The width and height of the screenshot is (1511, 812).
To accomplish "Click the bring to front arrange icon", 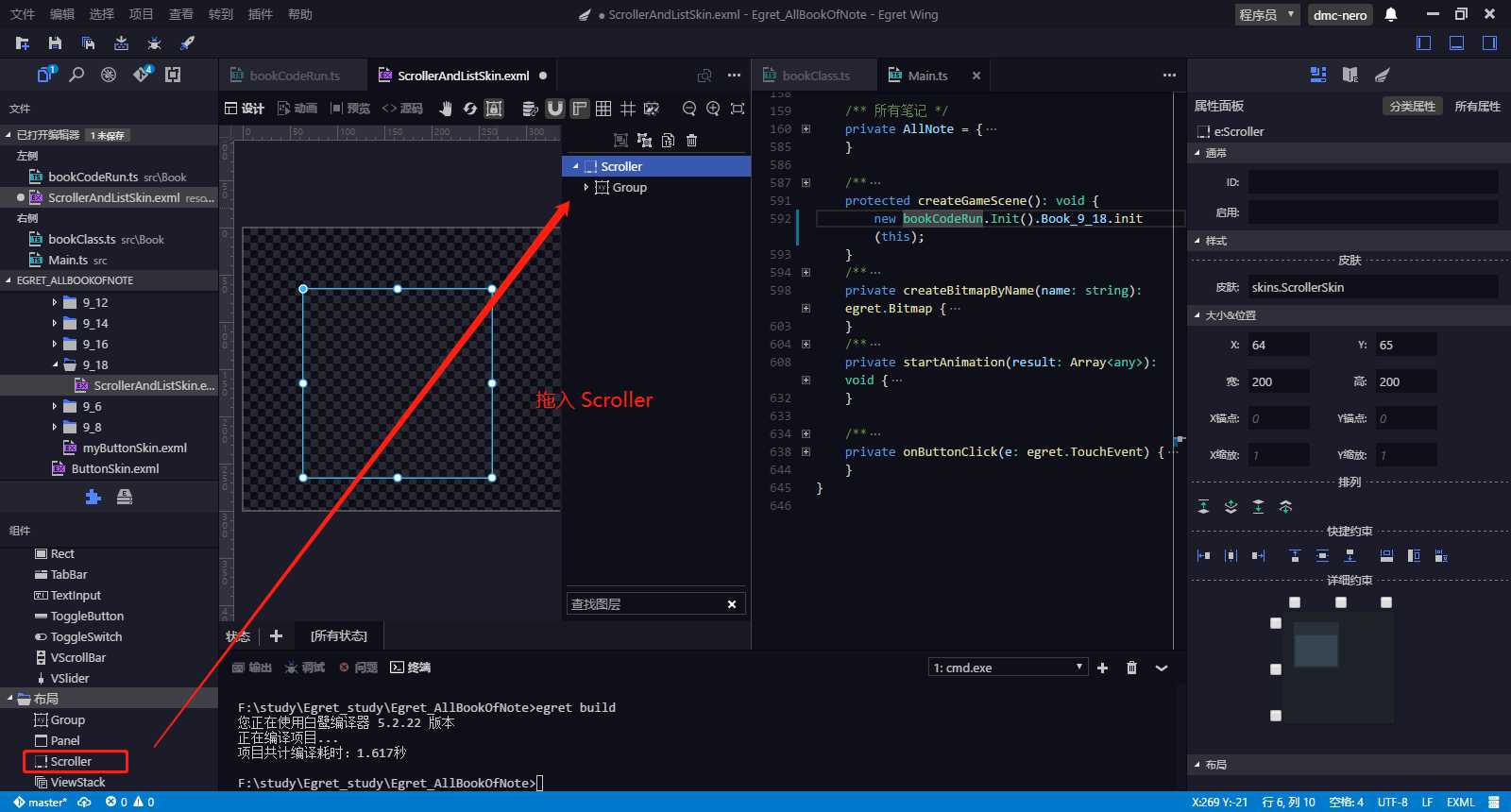I will [1203, 507].
